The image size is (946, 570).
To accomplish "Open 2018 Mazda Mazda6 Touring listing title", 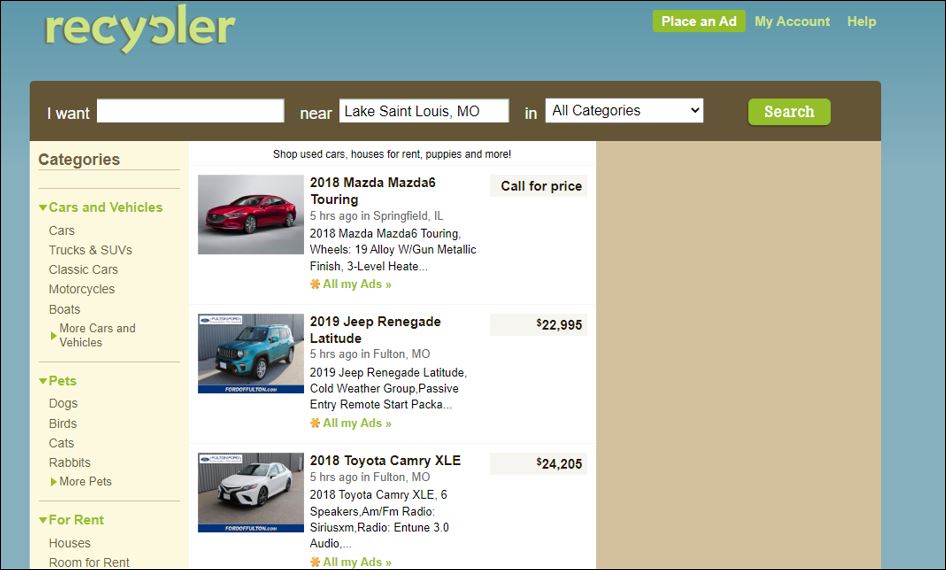I will tap(372, 191).
